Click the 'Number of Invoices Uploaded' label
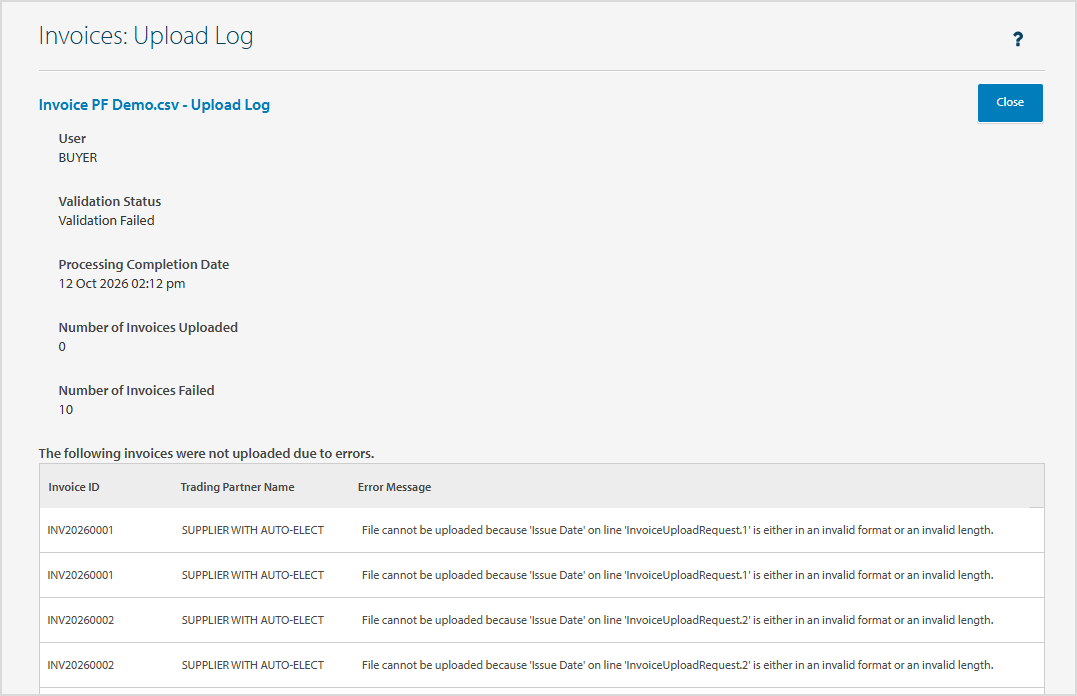The height and width of the screenshot is (696, 1077). 148,328
